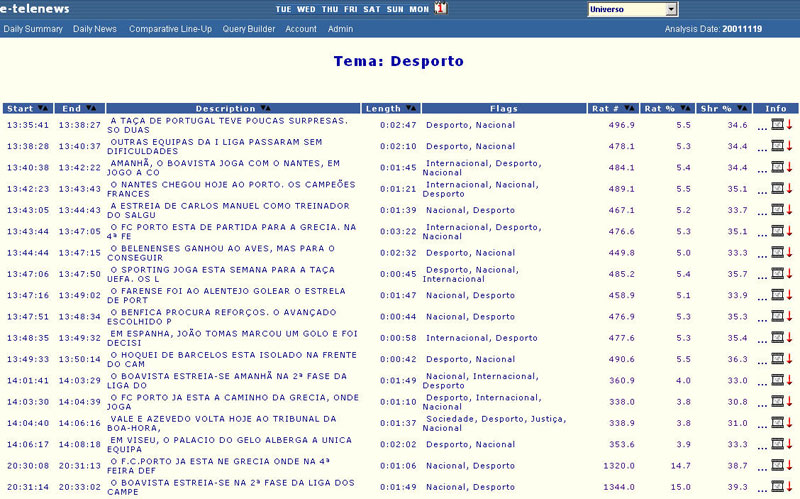Click the down sort triangle in the Shr % header

(739, 108)
